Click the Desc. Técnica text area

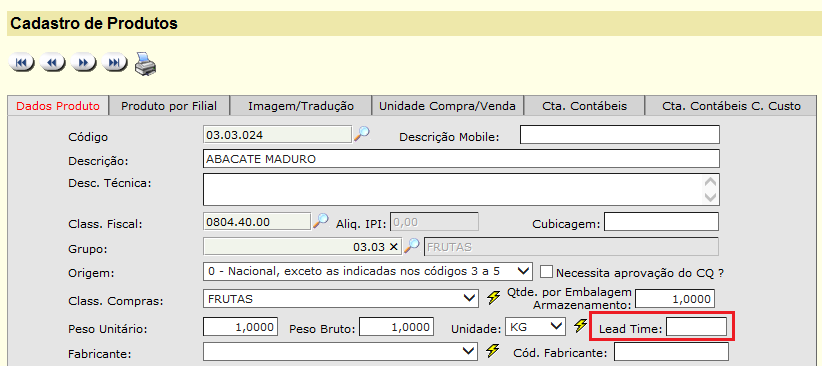click(461, 189)
